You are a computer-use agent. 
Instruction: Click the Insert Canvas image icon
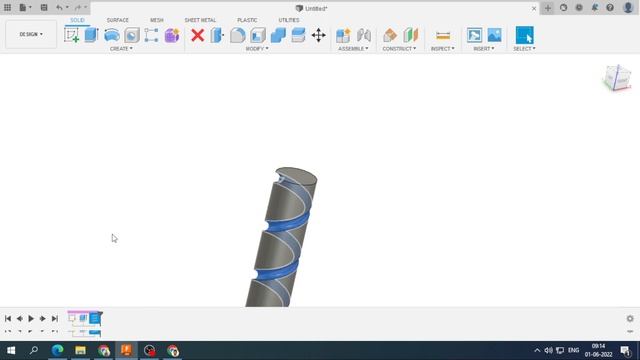[x=494, y=35]
